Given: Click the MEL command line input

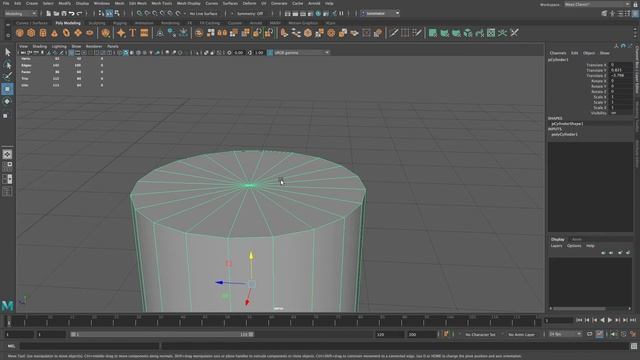Looking at the screenshot, I should (x=90, y=346).
